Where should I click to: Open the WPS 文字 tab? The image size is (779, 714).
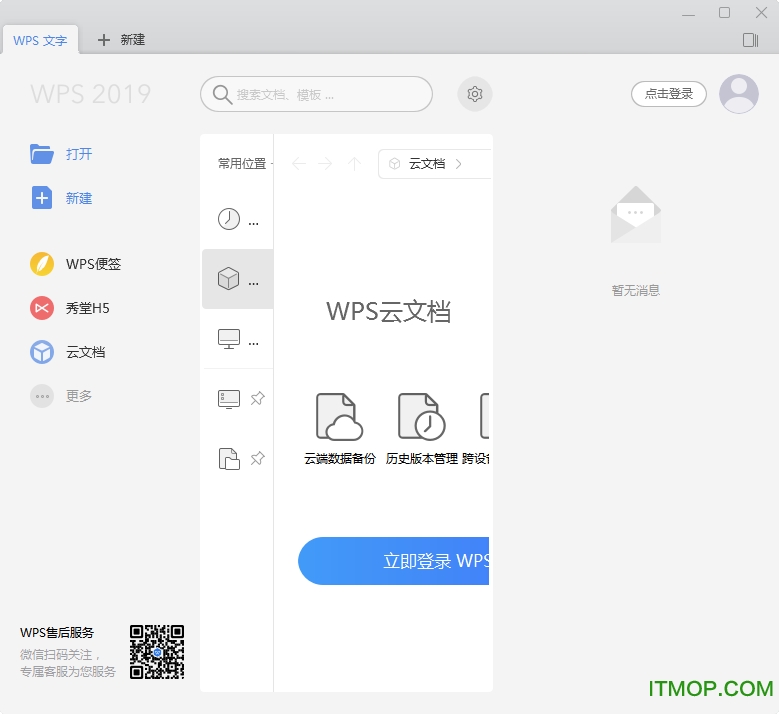(40, 40)
